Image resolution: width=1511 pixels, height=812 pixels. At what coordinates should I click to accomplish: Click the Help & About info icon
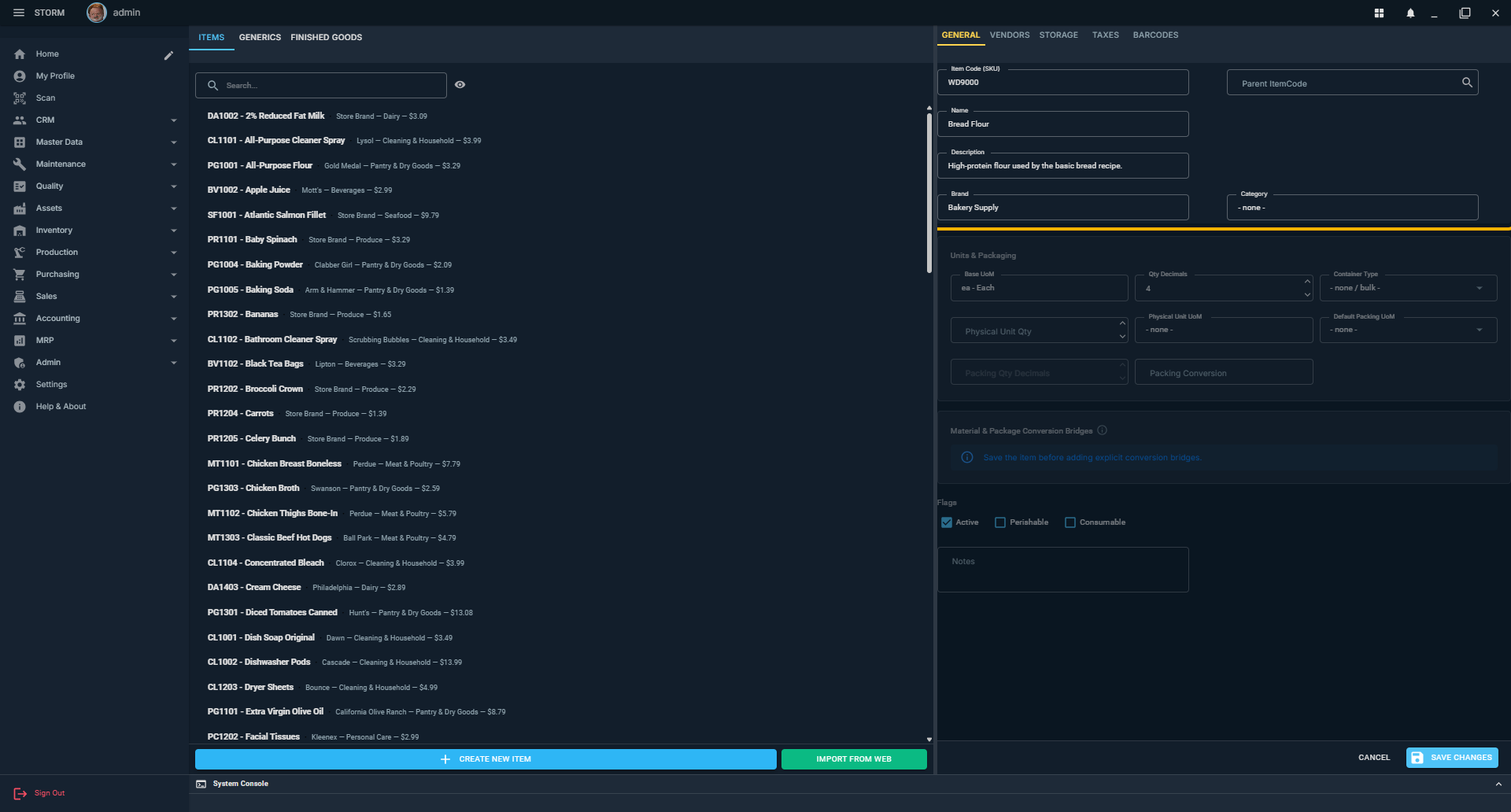pos(20,407)
